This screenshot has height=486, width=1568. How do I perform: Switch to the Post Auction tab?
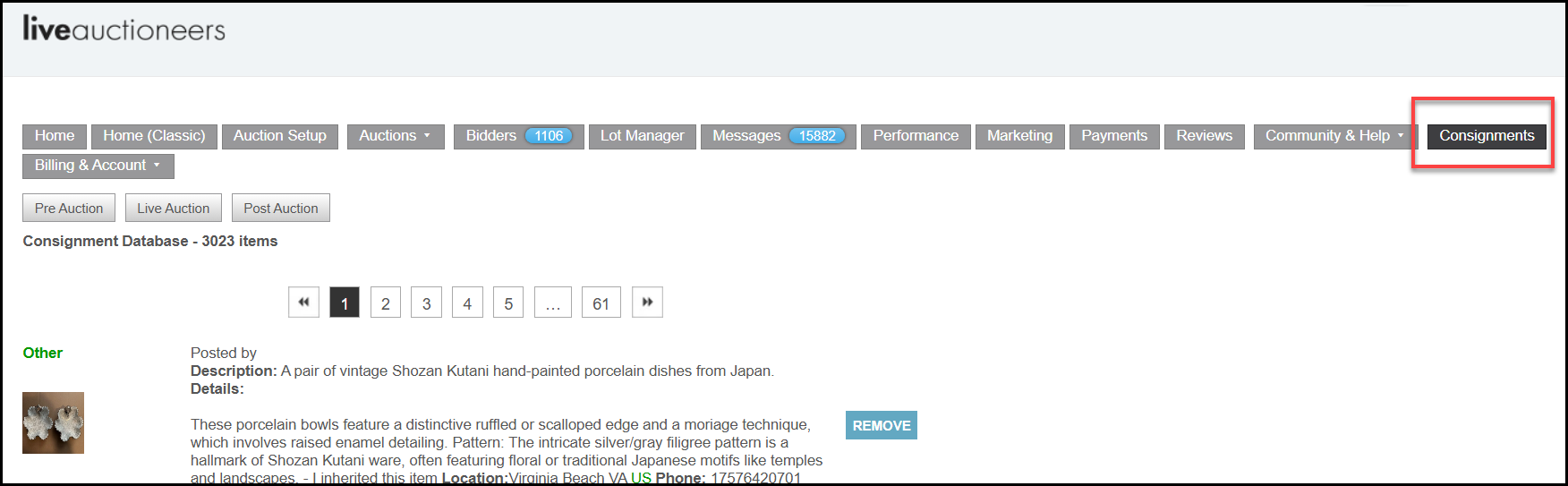point(281,208)
